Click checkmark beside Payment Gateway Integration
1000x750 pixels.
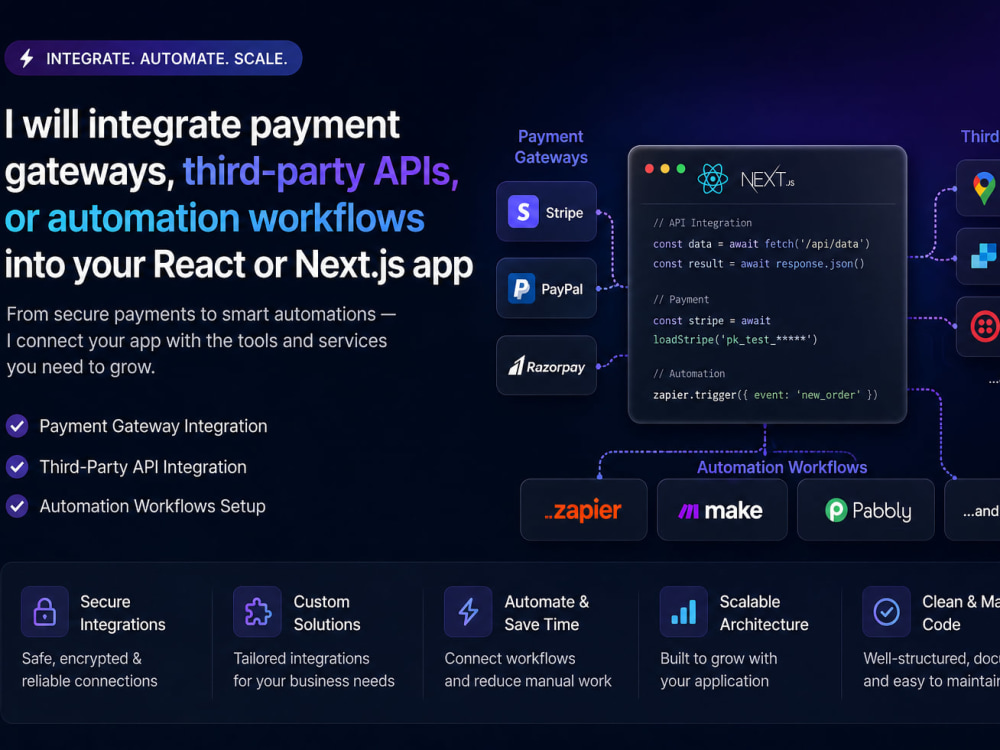pyautogui.click(x=17, y=426)
